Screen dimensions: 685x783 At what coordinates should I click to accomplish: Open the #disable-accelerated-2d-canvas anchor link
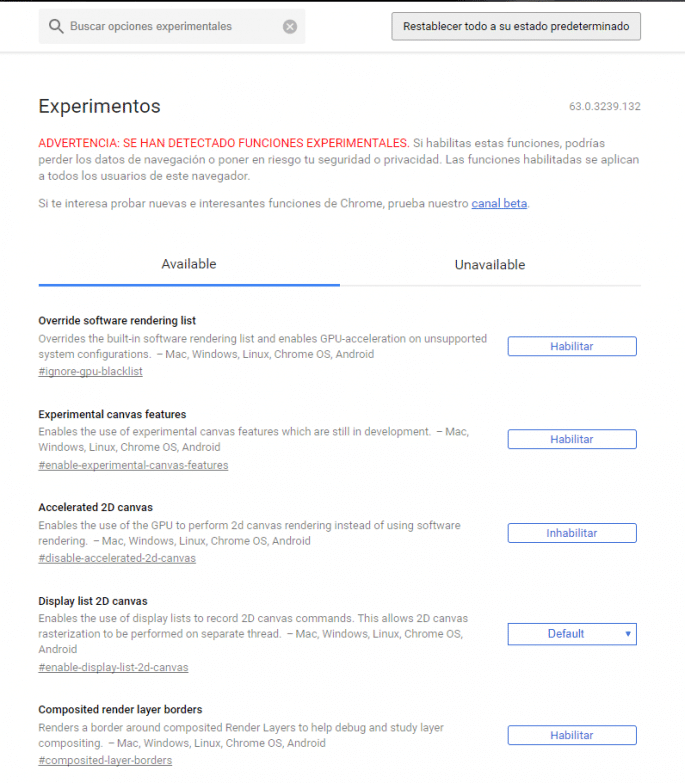point(117,558)
